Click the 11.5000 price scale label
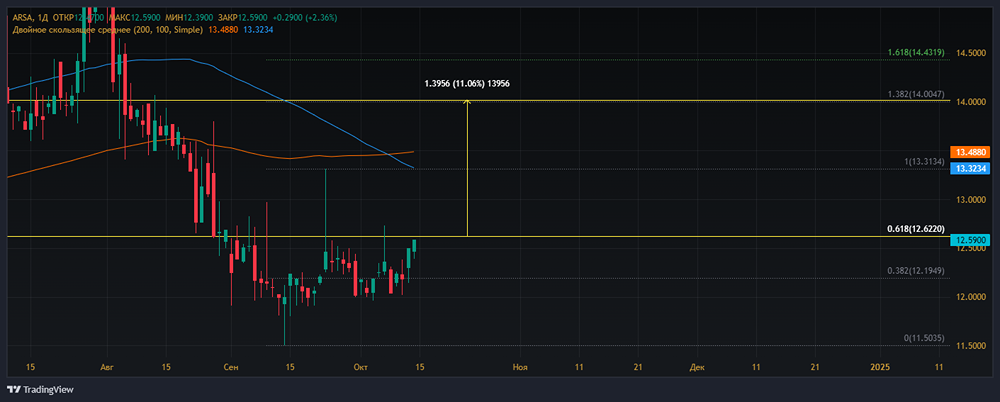The width and height of the screenshot is (1000, 402). tap(970, 347)
